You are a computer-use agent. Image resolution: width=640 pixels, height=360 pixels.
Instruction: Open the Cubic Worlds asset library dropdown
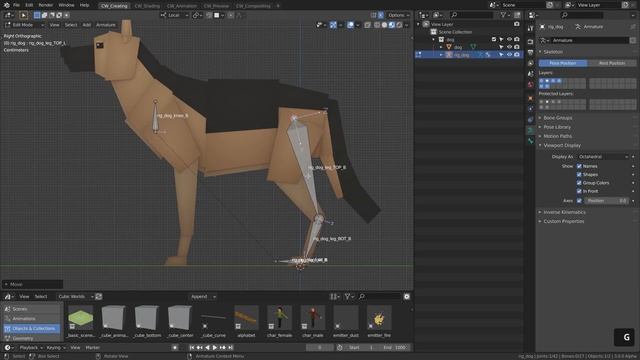click(75, 297)
